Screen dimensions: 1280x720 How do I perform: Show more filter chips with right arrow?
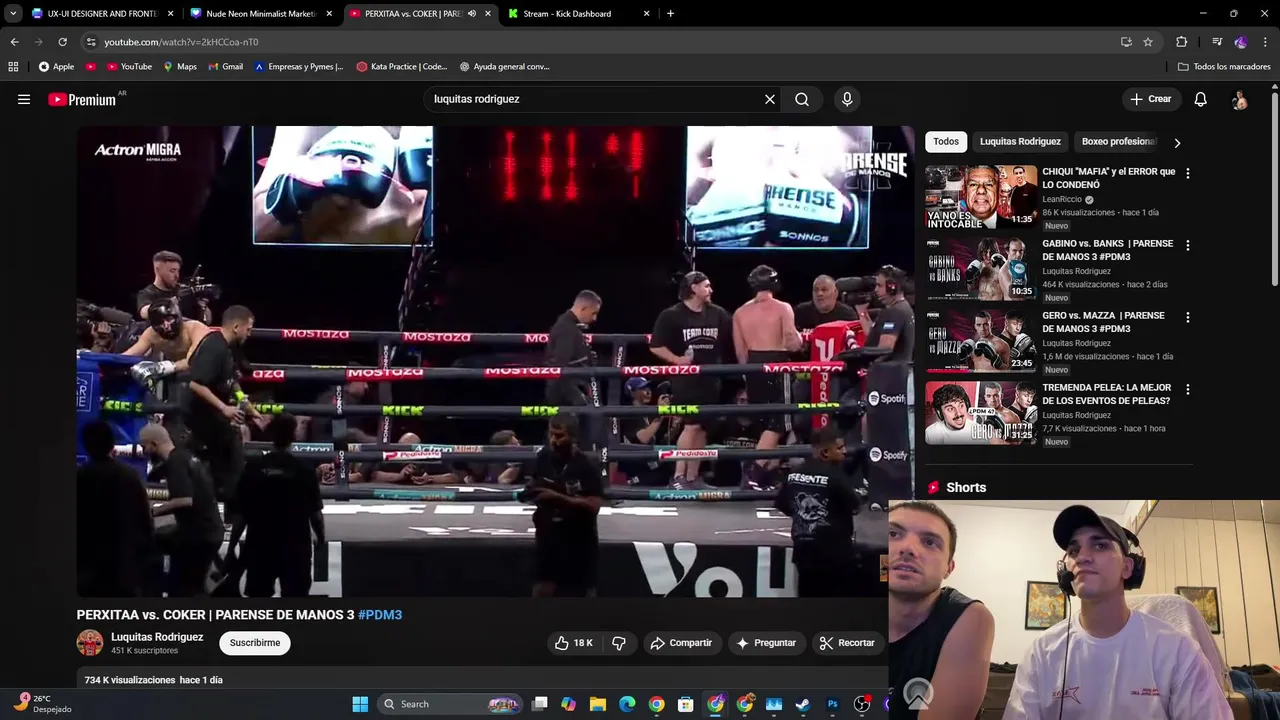[1177, 142]
